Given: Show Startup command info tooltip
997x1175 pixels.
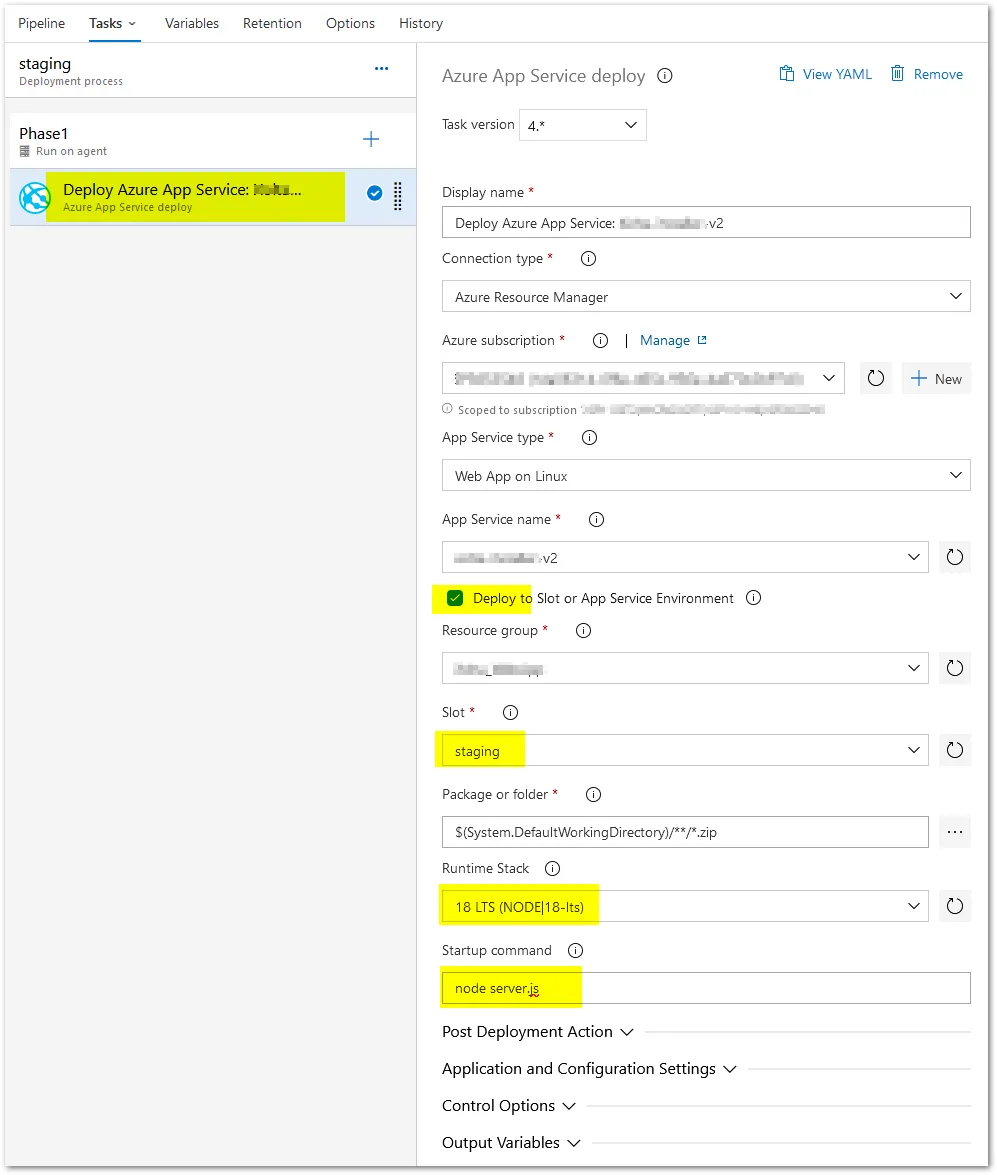Looking at the screenshot, I should pyautogui.click(x=576, y=951).
